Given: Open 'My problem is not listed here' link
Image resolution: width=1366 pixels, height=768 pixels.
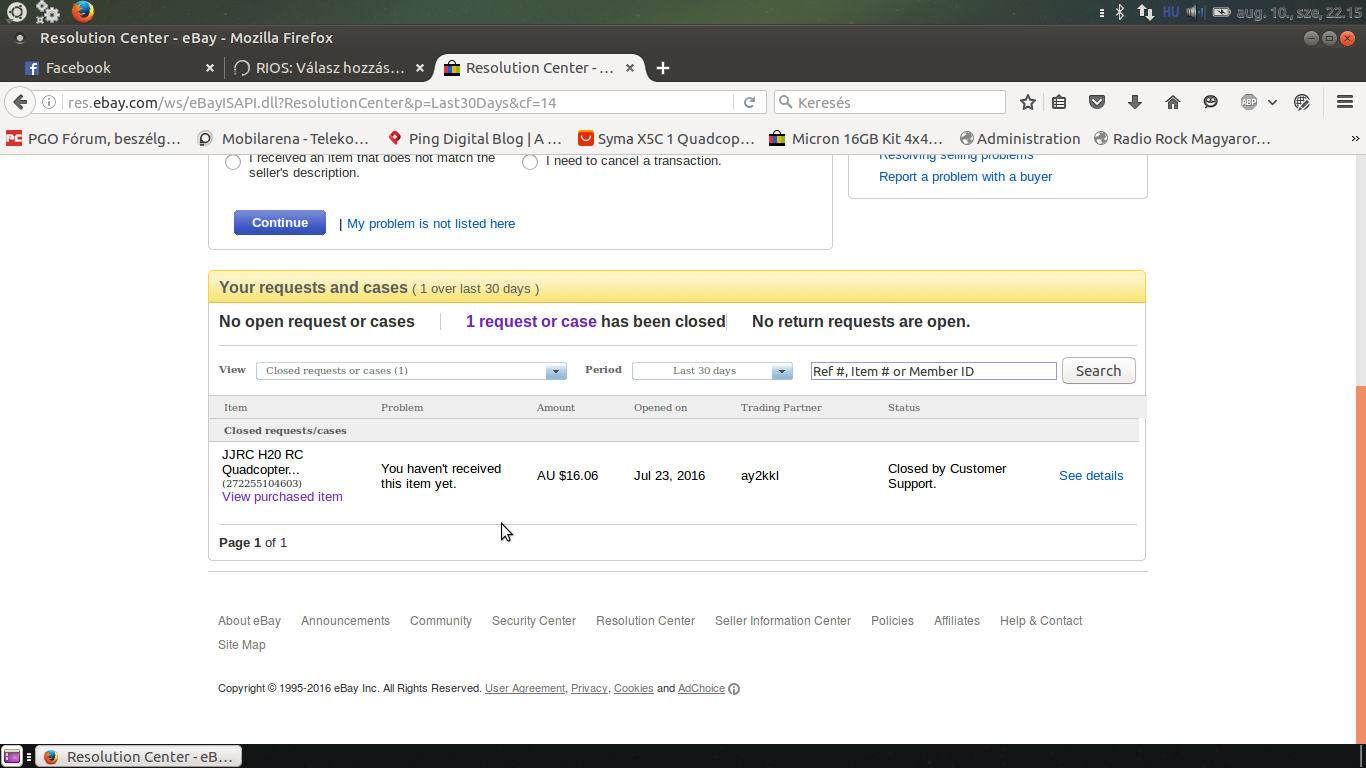Looking at the screenshot, I should tap(431, 224).
